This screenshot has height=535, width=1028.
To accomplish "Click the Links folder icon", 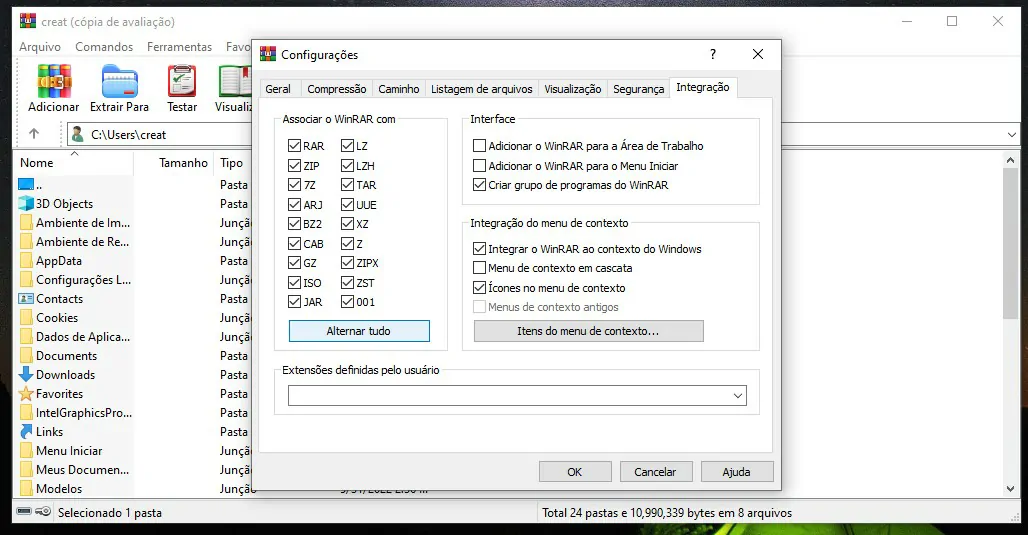I will (x=26, y=431).
